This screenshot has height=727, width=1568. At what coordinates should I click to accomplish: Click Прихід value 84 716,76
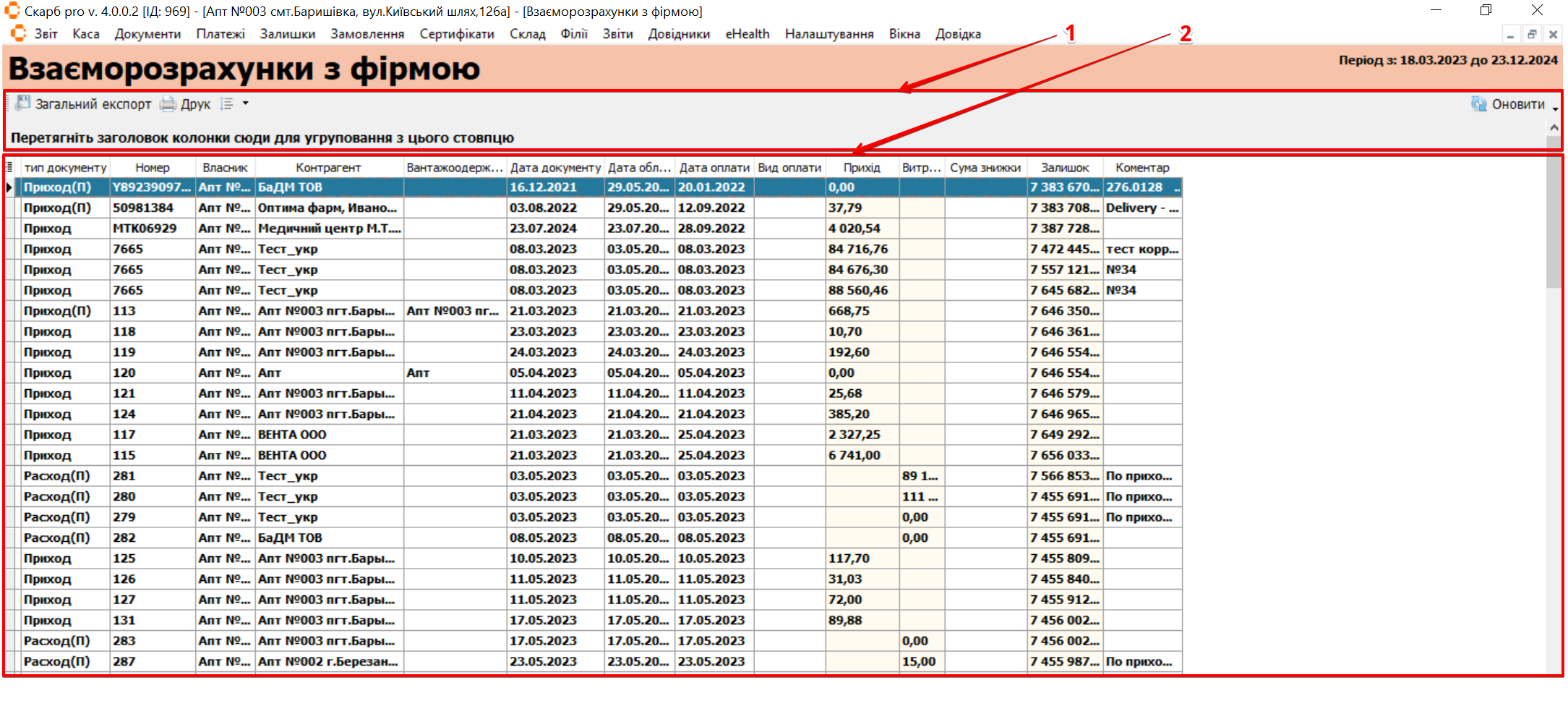pyautogui.click(x=862, y=249)
